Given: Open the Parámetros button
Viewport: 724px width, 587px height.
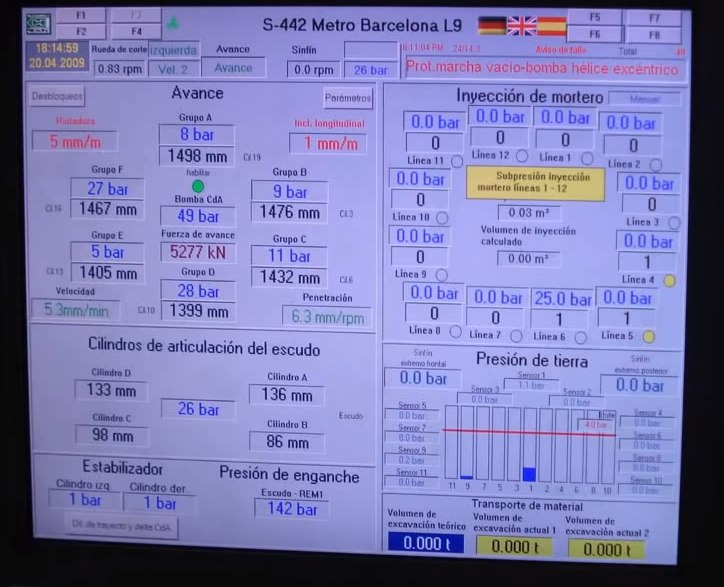Looking at the screenshot, I should [x=348, y=98].
